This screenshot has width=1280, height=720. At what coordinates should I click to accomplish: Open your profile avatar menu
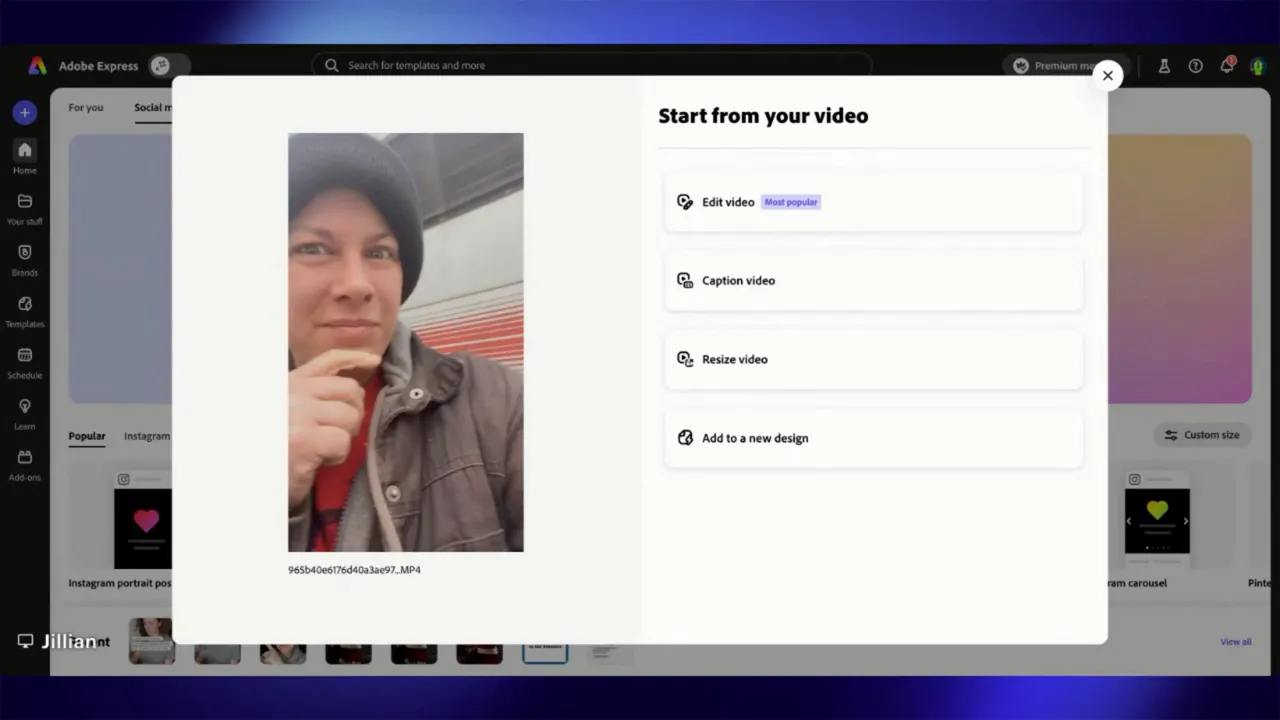(x=1257, y=65)
